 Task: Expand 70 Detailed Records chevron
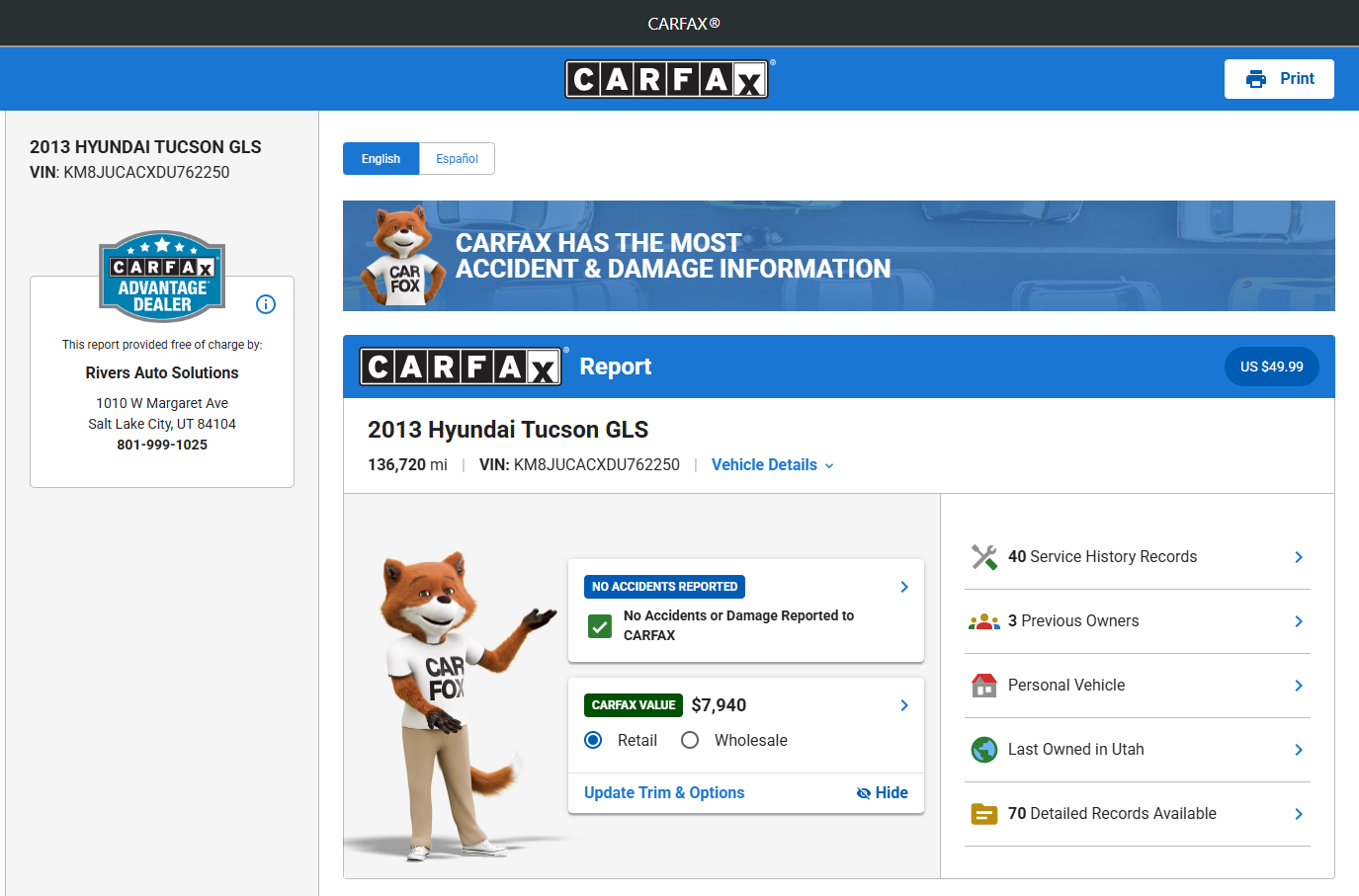point(1299,814)
